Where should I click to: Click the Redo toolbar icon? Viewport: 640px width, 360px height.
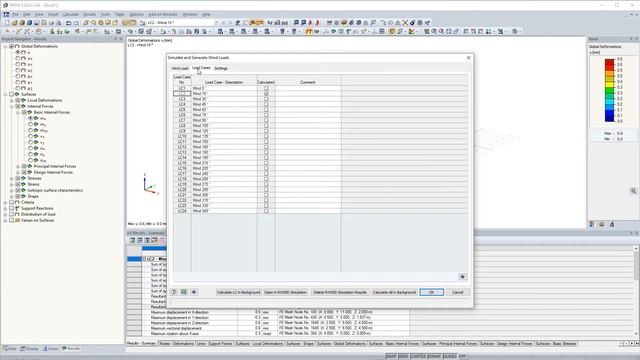[76, 23]
